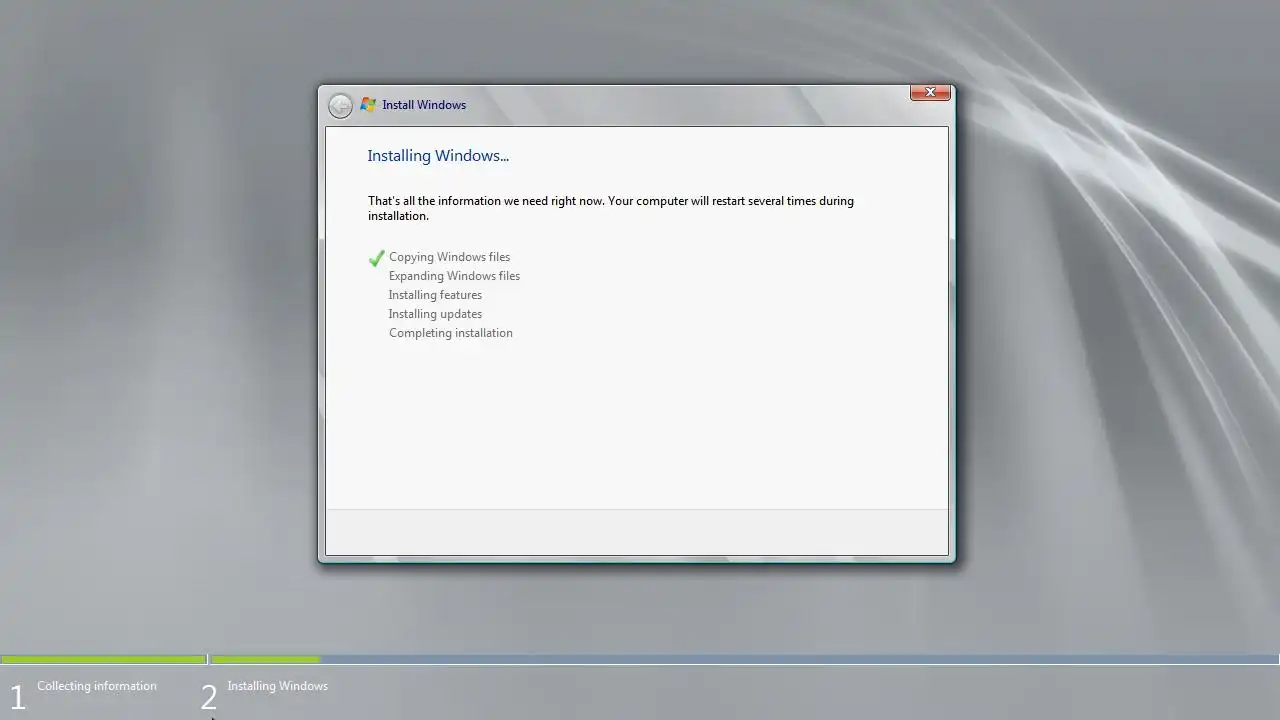Click the Collecting information progress bar
The width and height of the screenshot is (1280, 720).
(104, 660)
